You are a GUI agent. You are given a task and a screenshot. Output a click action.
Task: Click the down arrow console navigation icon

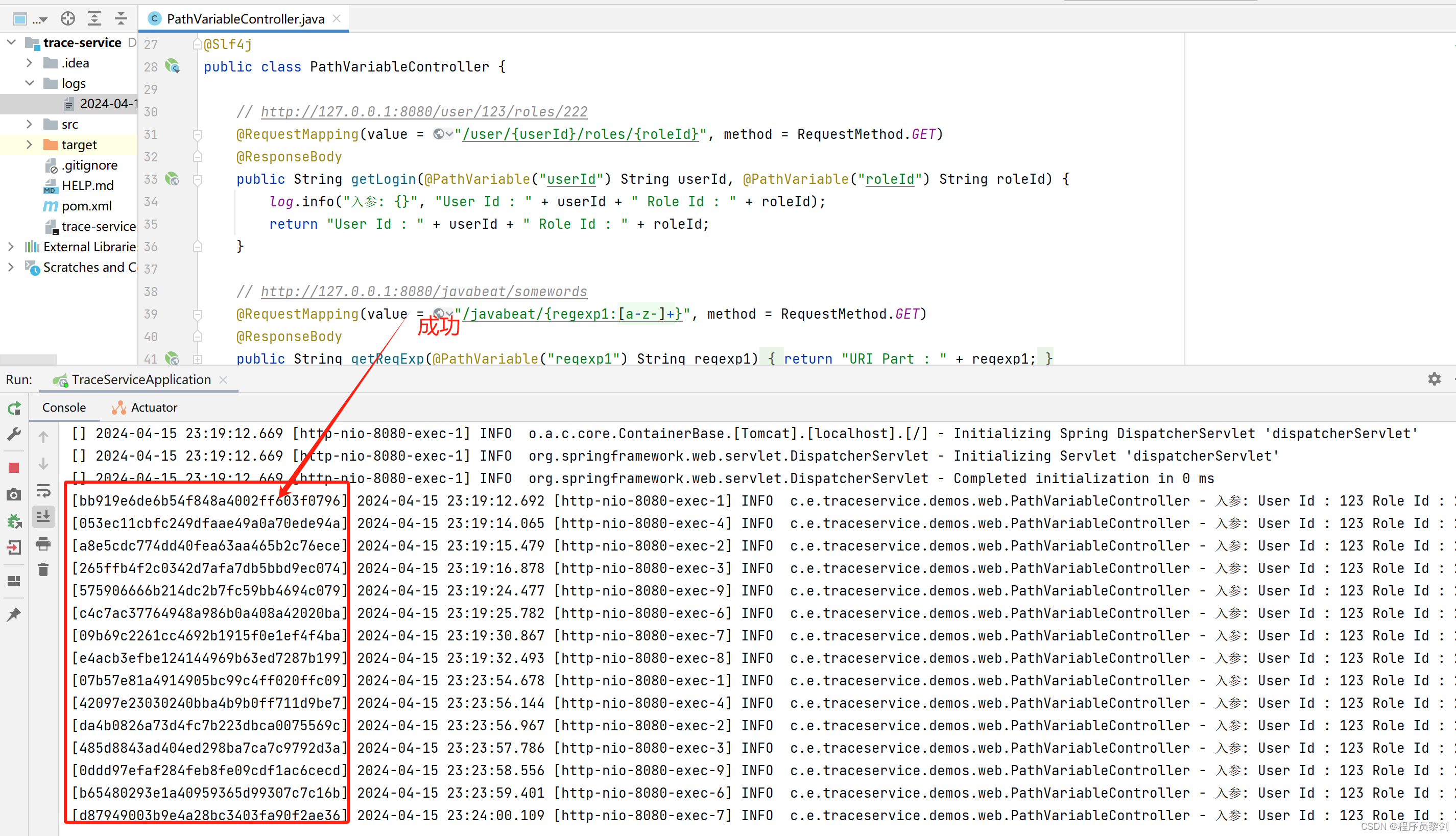pos(43,463)
